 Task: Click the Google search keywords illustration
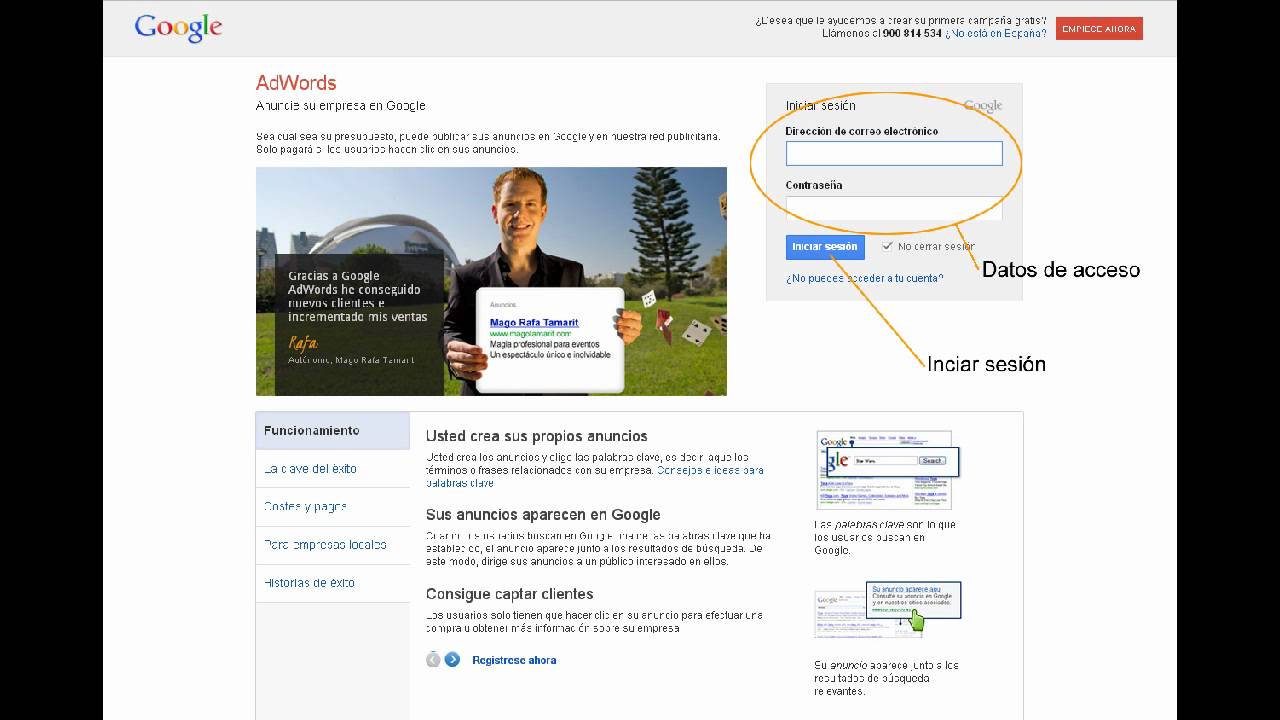click(x=887, y=470)
